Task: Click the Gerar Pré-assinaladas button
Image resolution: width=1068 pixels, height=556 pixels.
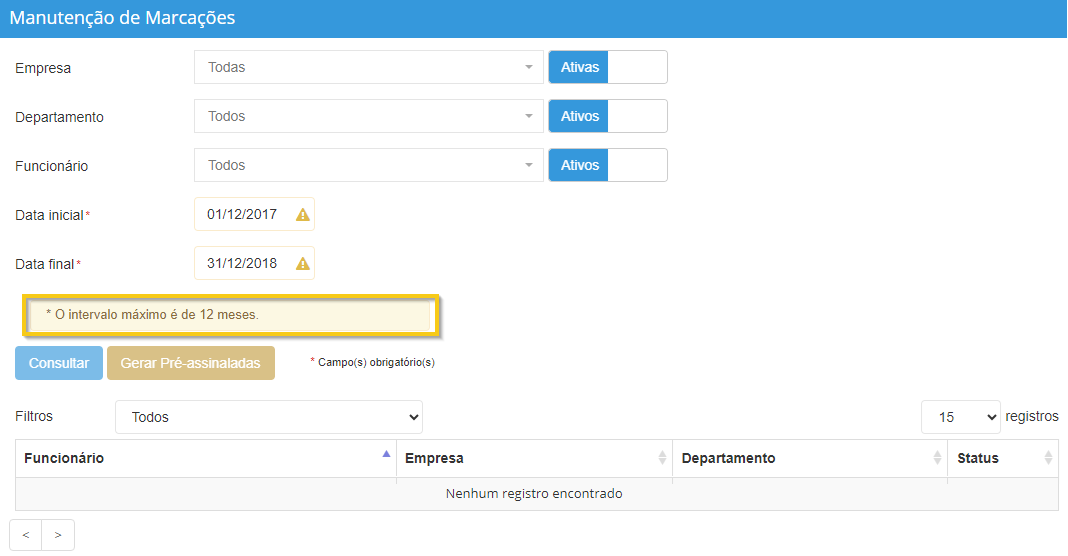Action: click(x=190, y=363)
